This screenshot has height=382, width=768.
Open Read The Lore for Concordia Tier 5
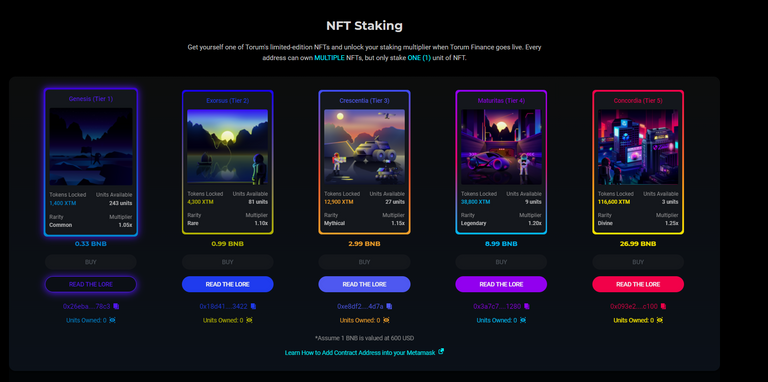[638, 285]
